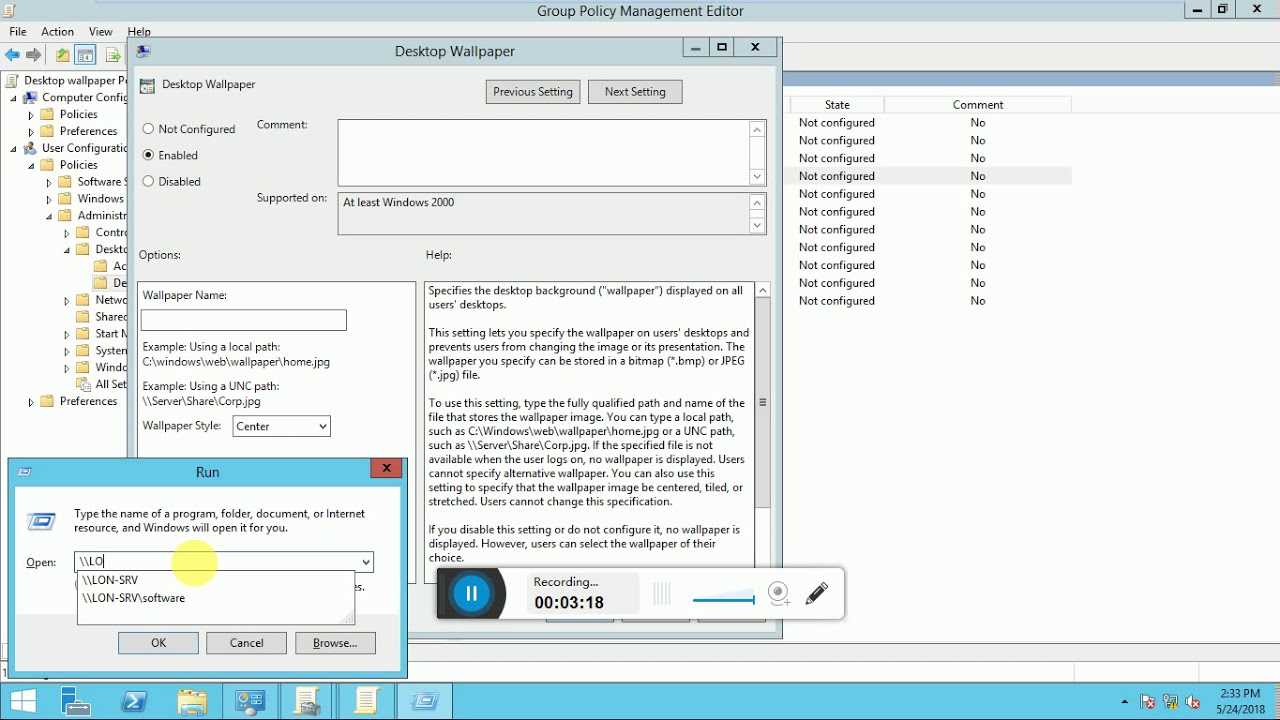Viewport: 1280px width, 720px height.
Task: Select User Configuration node icon
Action: click(x=31, y=148)
